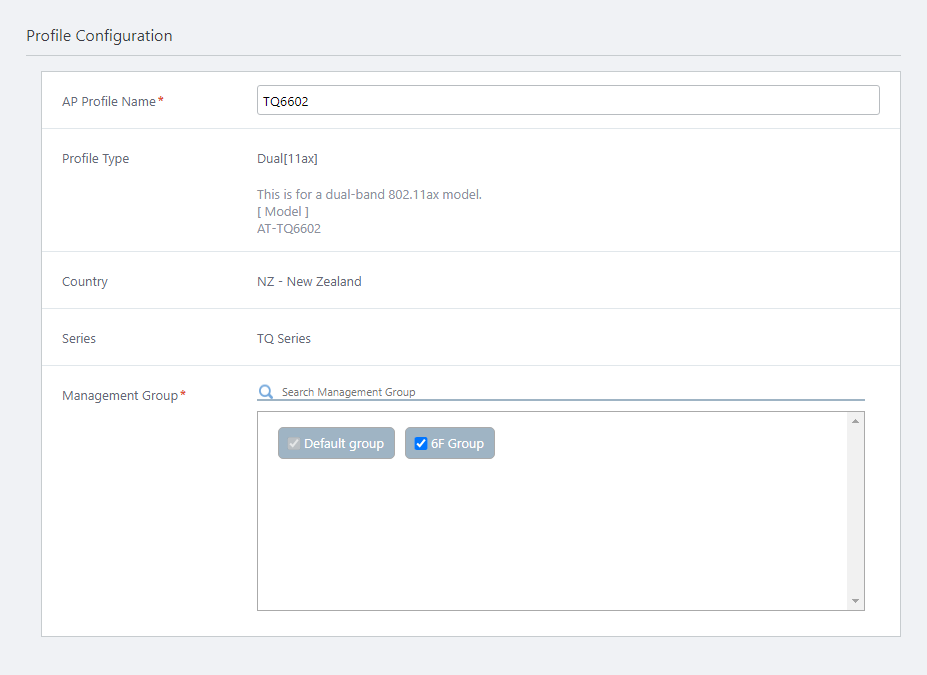Click the dual-band 802.11ax description text
Viewport: 927px width, 675px height.
click(x=369, y=195)
